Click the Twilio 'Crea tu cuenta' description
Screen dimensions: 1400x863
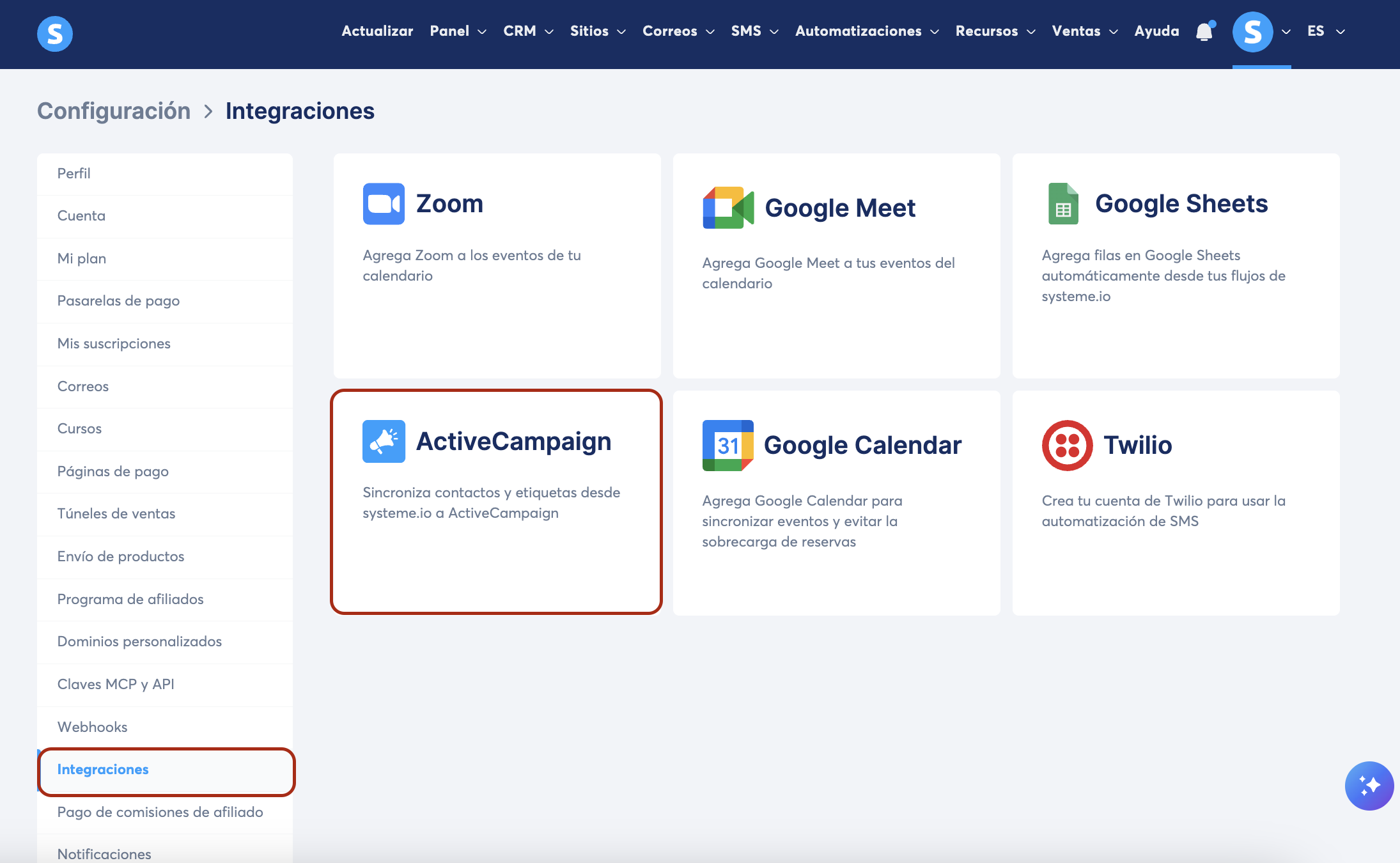(1163, 511)
